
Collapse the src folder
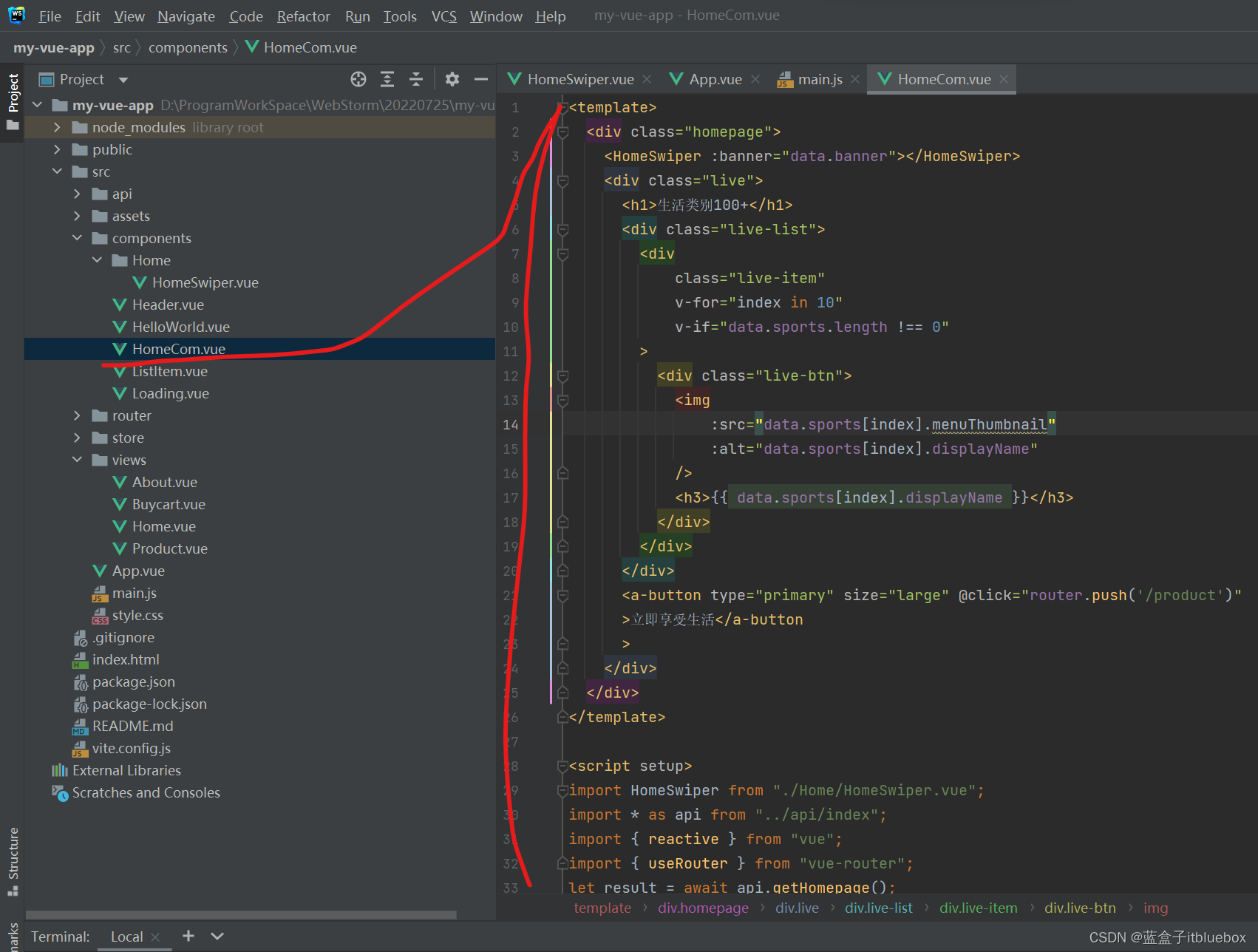[57, 171]
